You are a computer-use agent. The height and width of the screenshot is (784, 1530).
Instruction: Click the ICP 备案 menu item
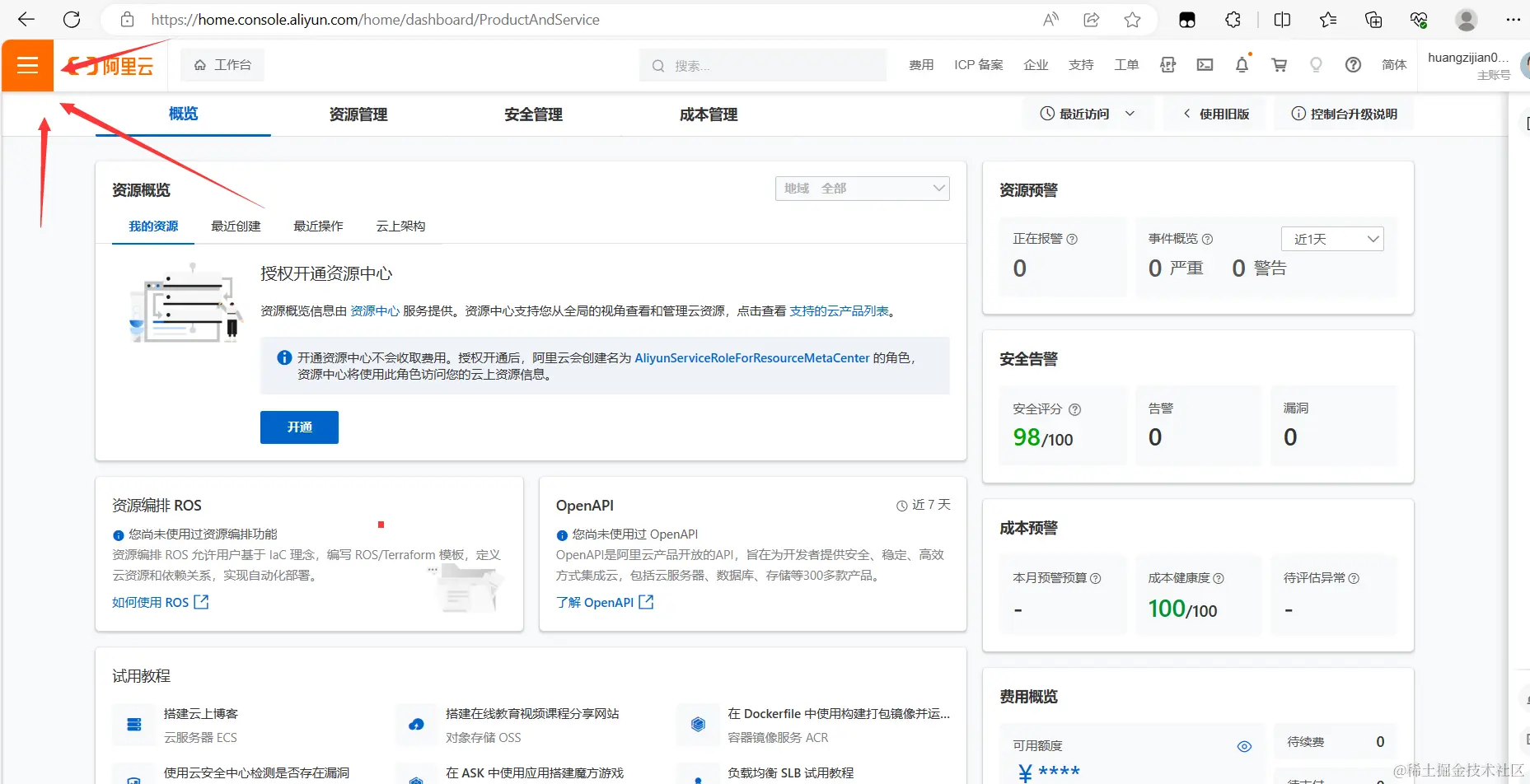979,65
